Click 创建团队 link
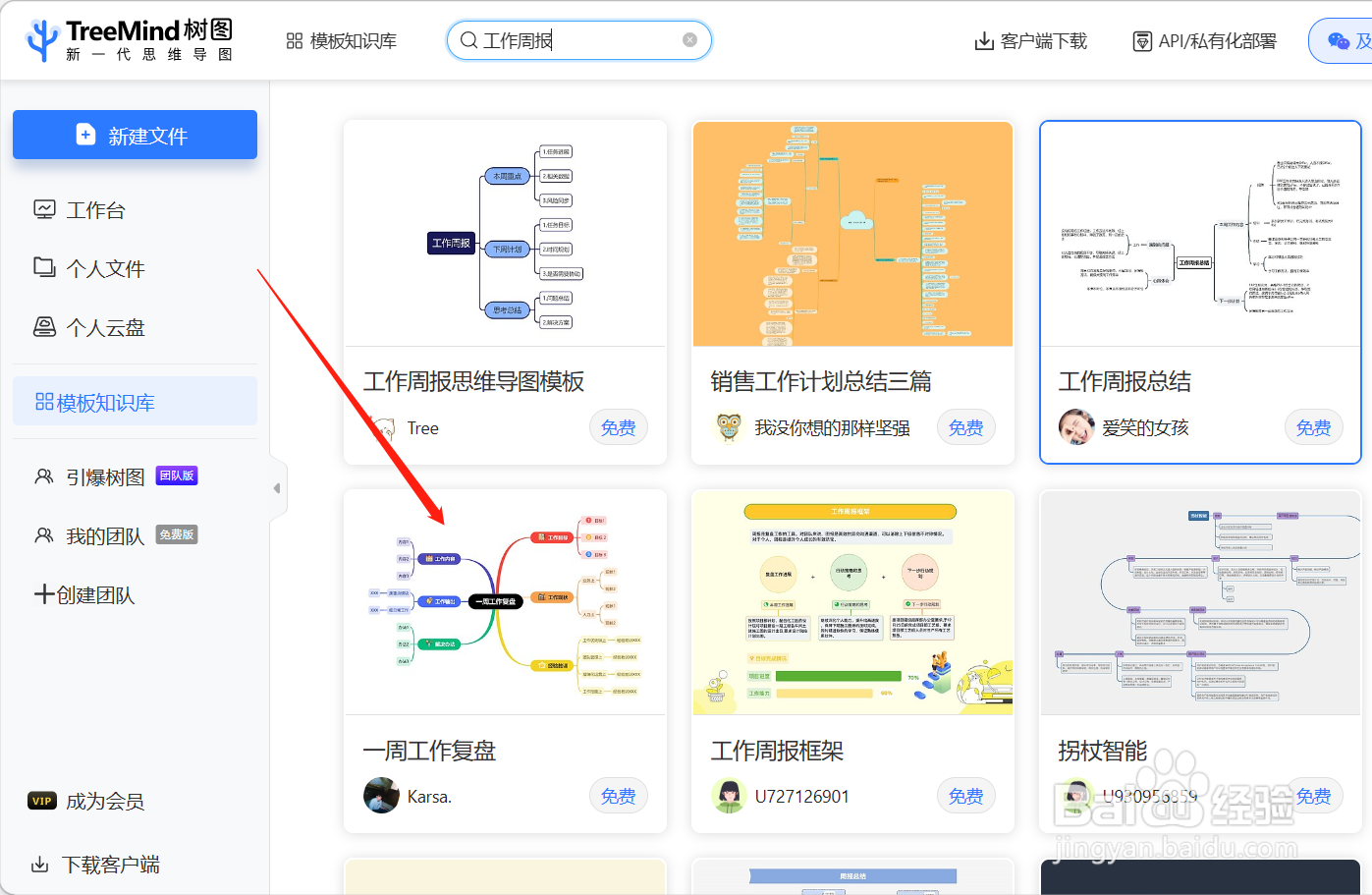 point(84,594)
